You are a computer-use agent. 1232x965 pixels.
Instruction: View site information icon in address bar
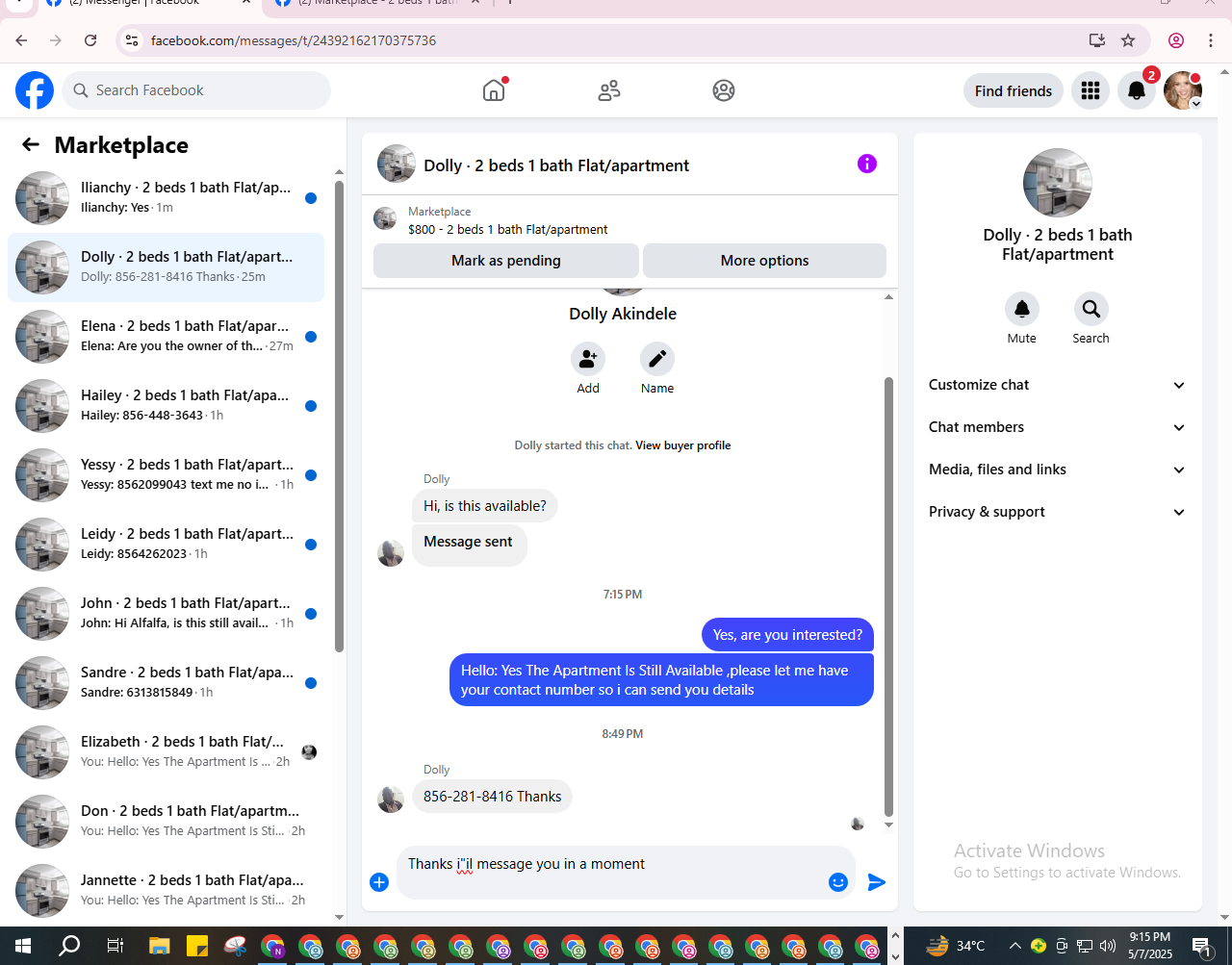132,40
